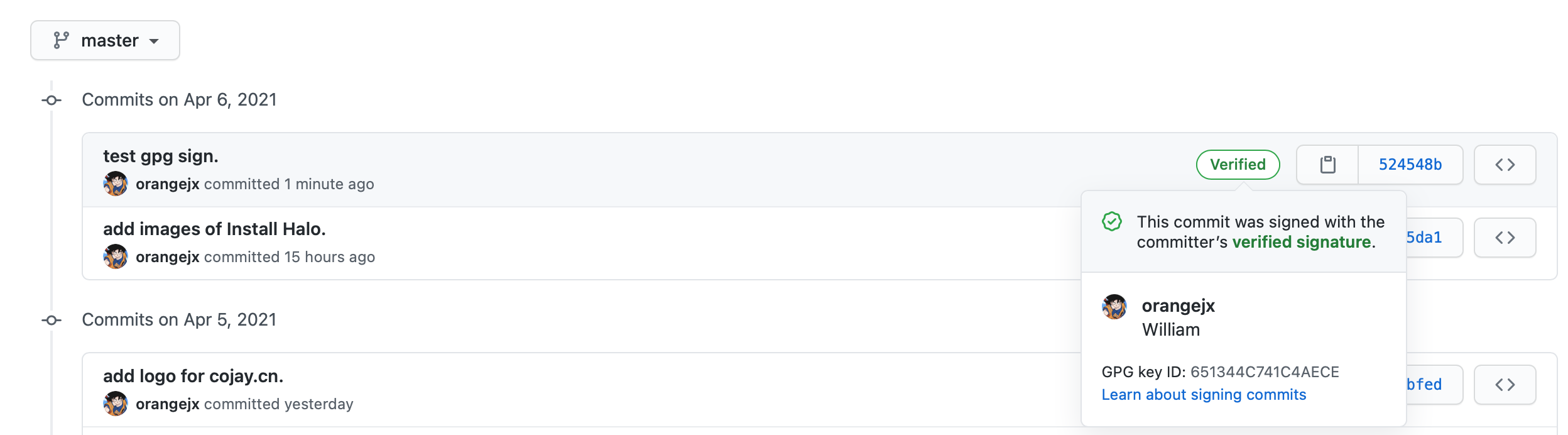Open commit hash 524548b link
Viewport: 1568px width, 435px height.
[1410, 165]
